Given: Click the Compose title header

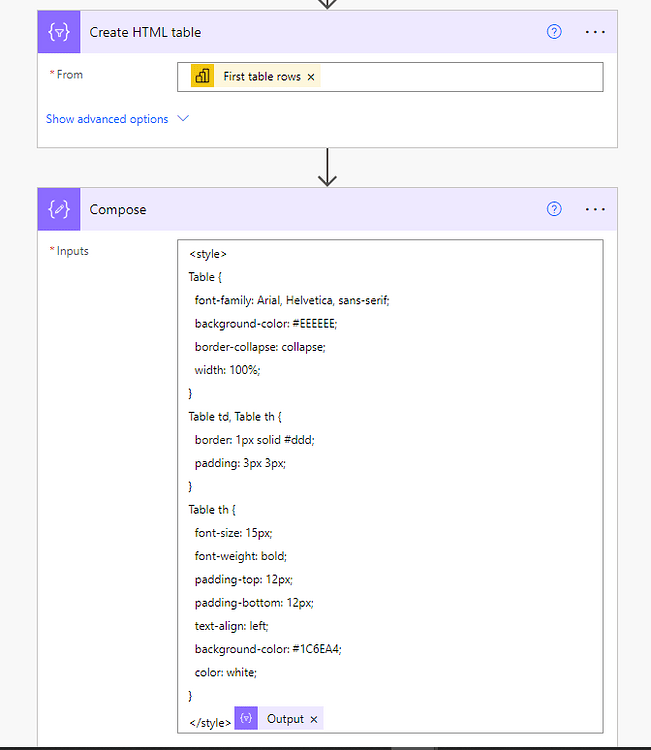Looking at the screenshot, I should pyautogui.click(x=118, y=210).
